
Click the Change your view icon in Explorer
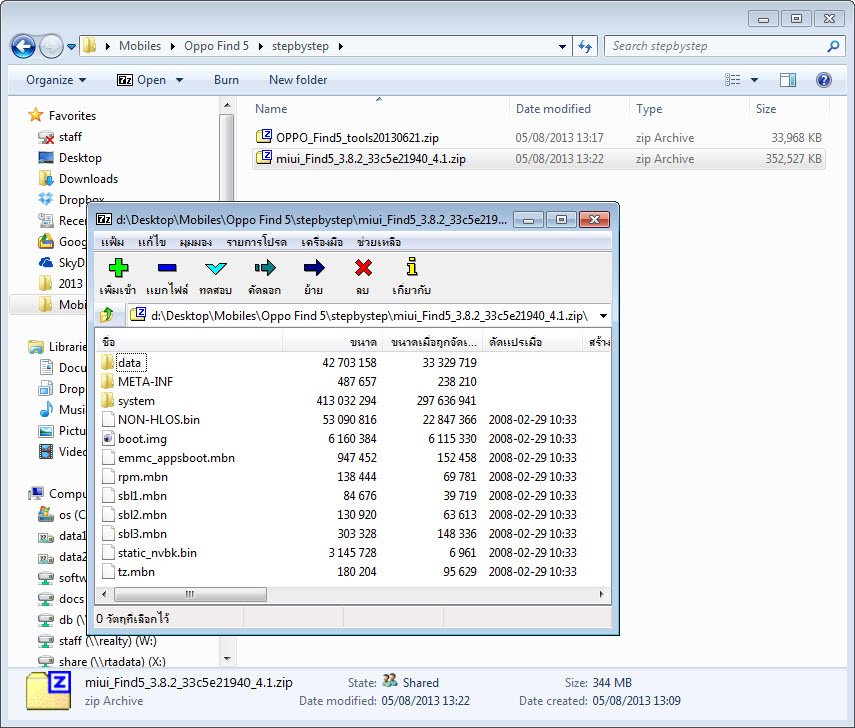[732, 80]
